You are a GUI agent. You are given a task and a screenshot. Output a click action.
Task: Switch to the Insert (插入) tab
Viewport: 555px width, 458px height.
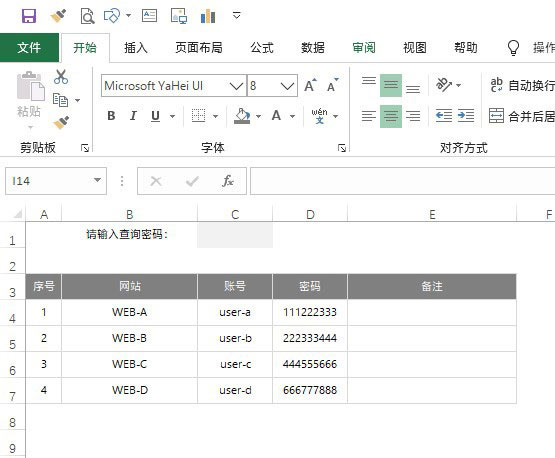pos(136,47)
